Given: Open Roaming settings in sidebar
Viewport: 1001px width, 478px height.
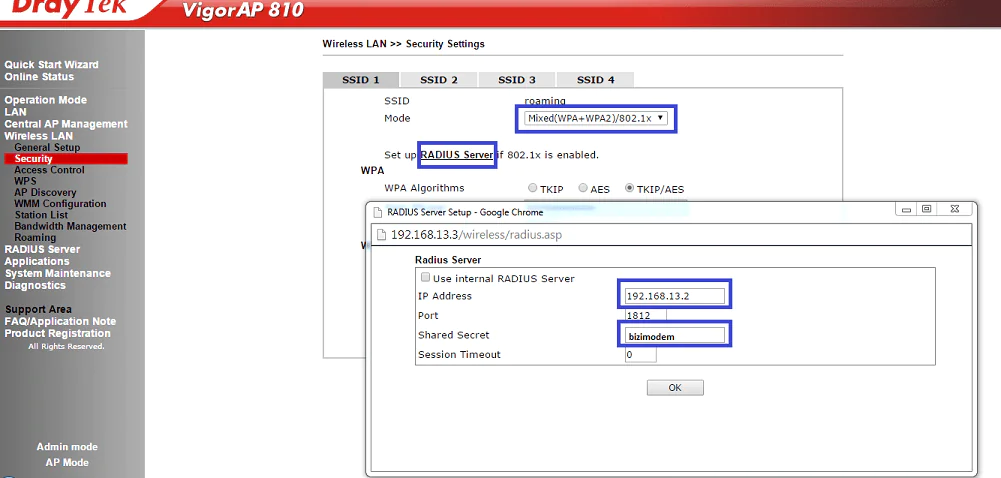Looking at the screenshot, I should click(35, 237).
